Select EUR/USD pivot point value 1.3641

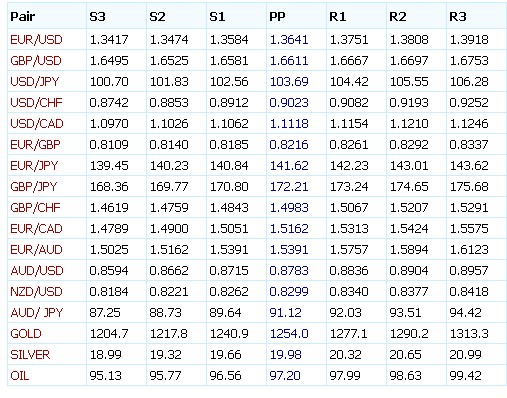[x=289, y=40]
